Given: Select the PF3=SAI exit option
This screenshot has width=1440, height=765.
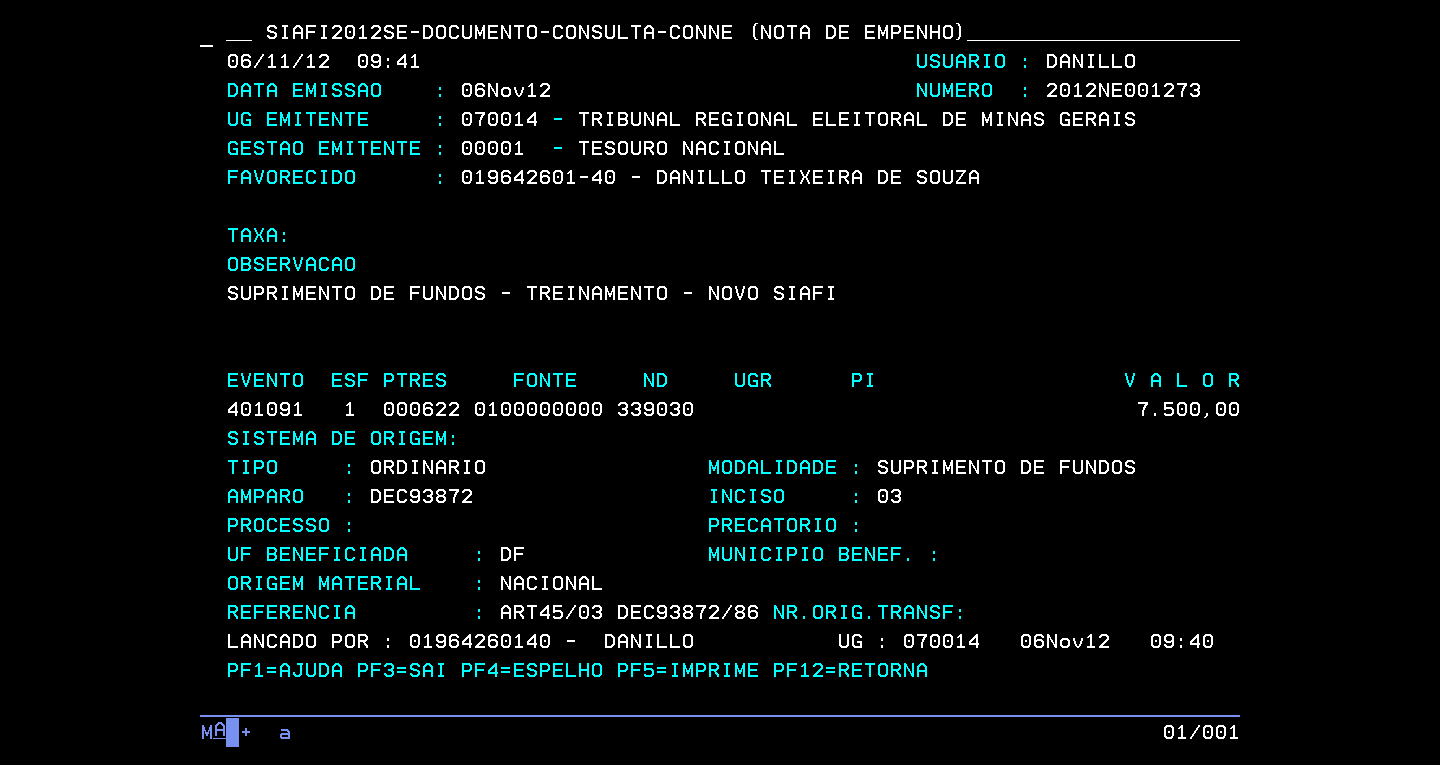Looking at the screenshot, I should coord(402,670).
